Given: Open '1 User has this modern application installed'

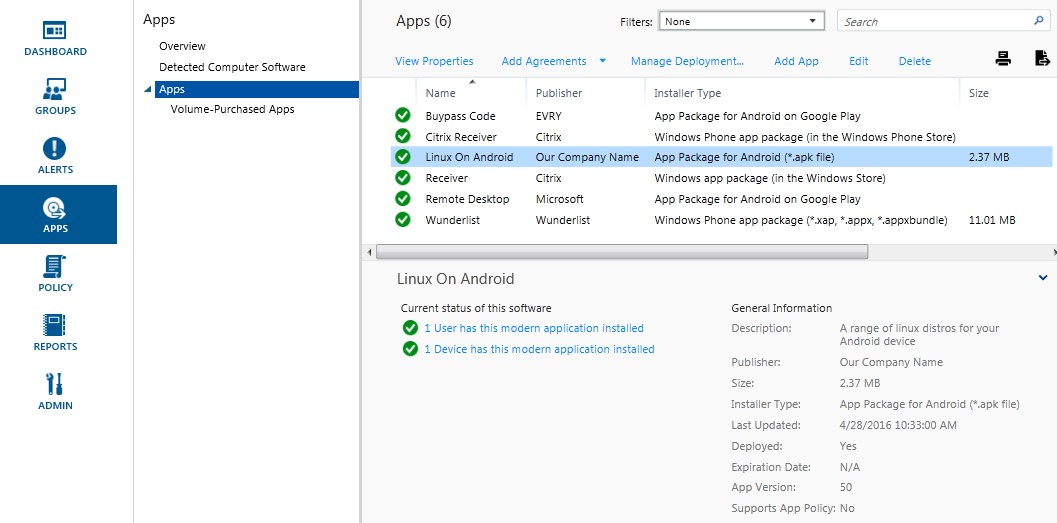Looking at the screenshot, I should pos(534,328).
